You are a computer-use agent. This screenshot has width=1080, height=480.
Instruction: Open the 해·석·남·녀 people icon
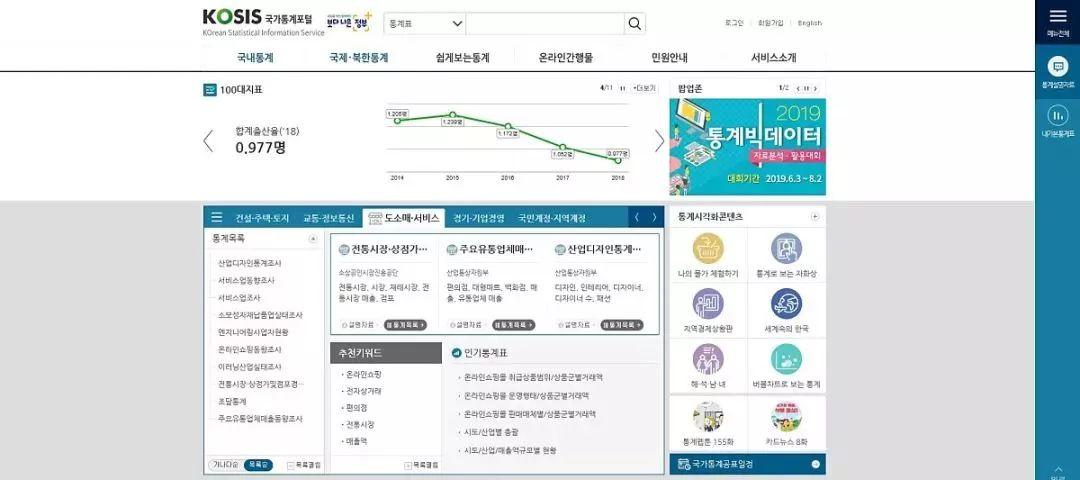708,359
